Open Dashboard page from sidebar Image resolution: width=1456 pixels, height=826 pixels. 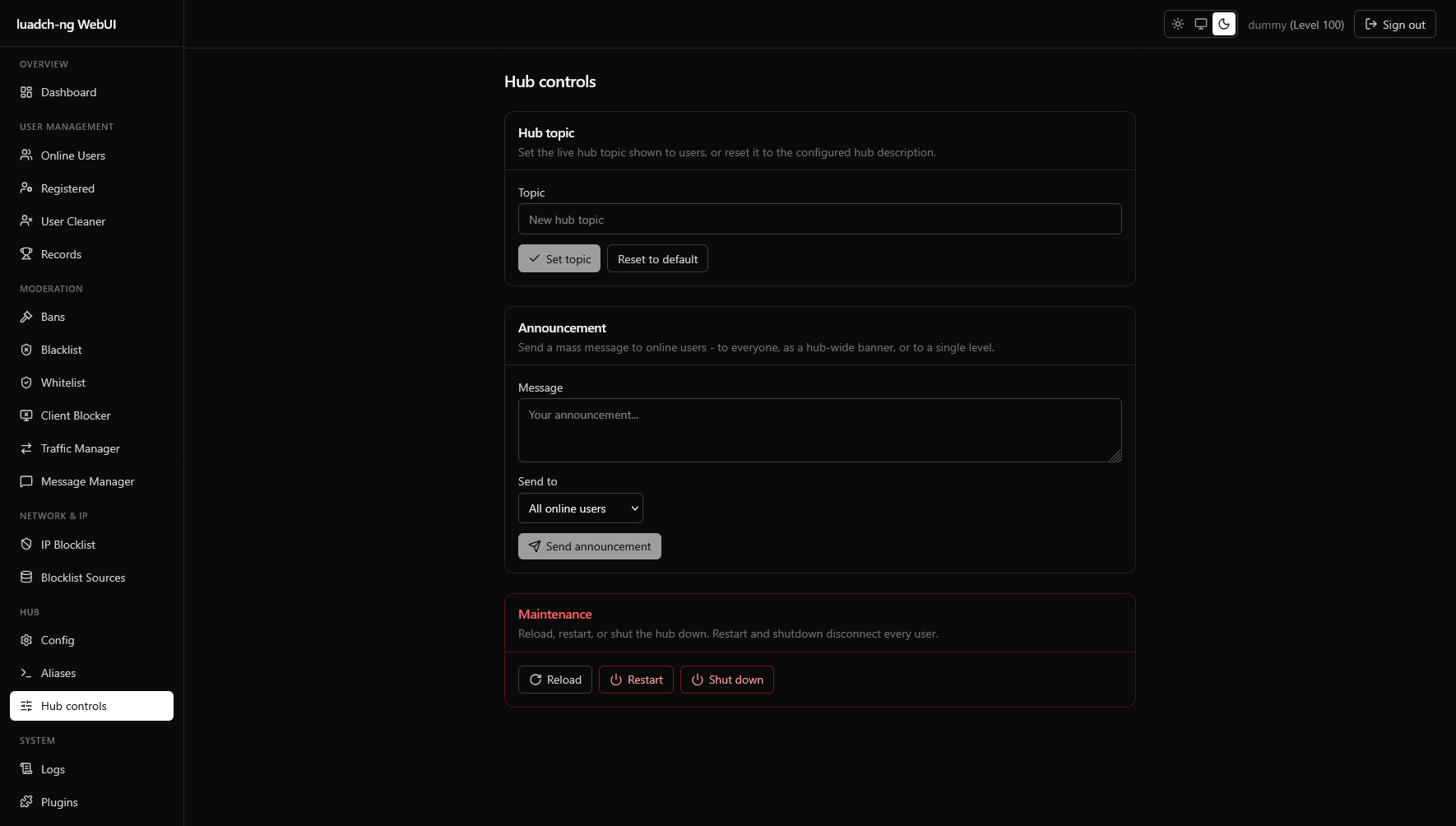(x=91, y=92)
